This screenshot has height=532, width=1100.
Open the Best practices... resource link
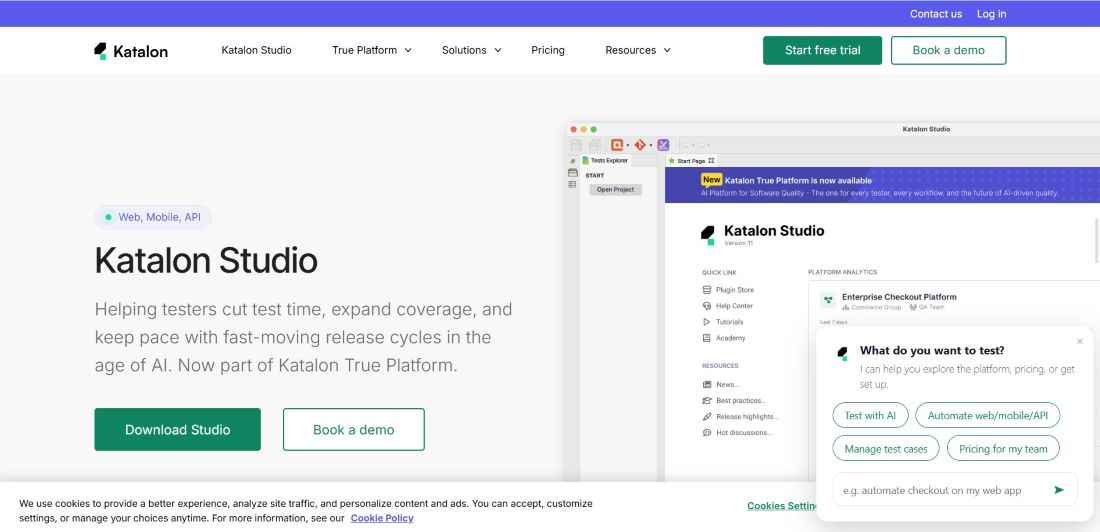(741, 401)
